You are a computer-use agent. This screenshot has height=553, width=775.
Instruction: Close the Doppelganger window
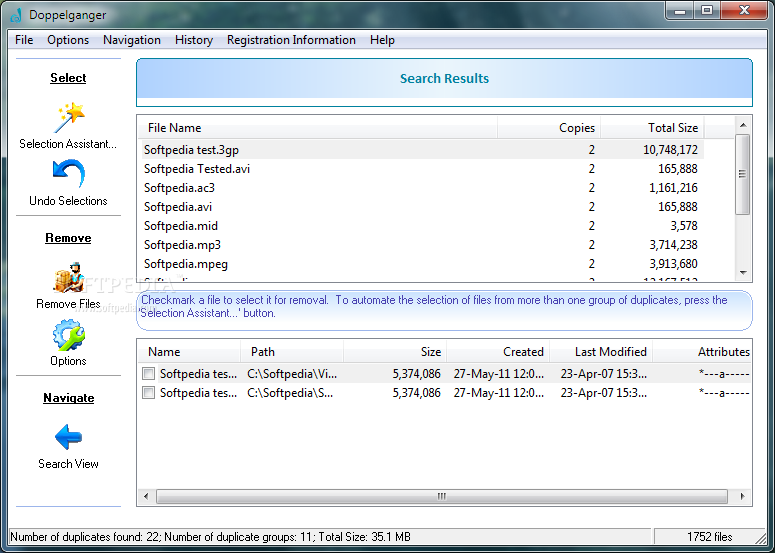click(744, 11)
